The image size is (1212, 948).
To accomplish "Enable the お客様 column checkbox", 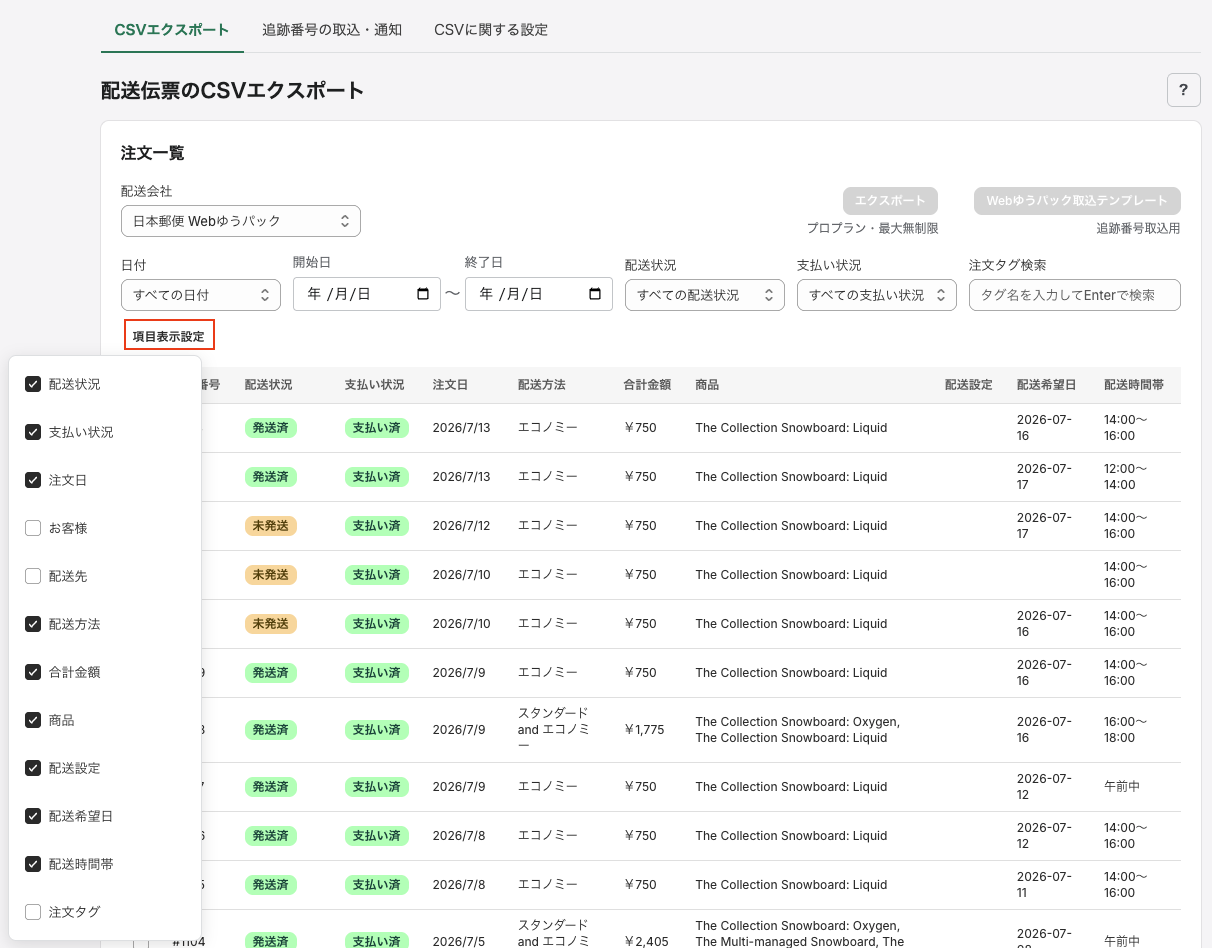I will 33,528.
